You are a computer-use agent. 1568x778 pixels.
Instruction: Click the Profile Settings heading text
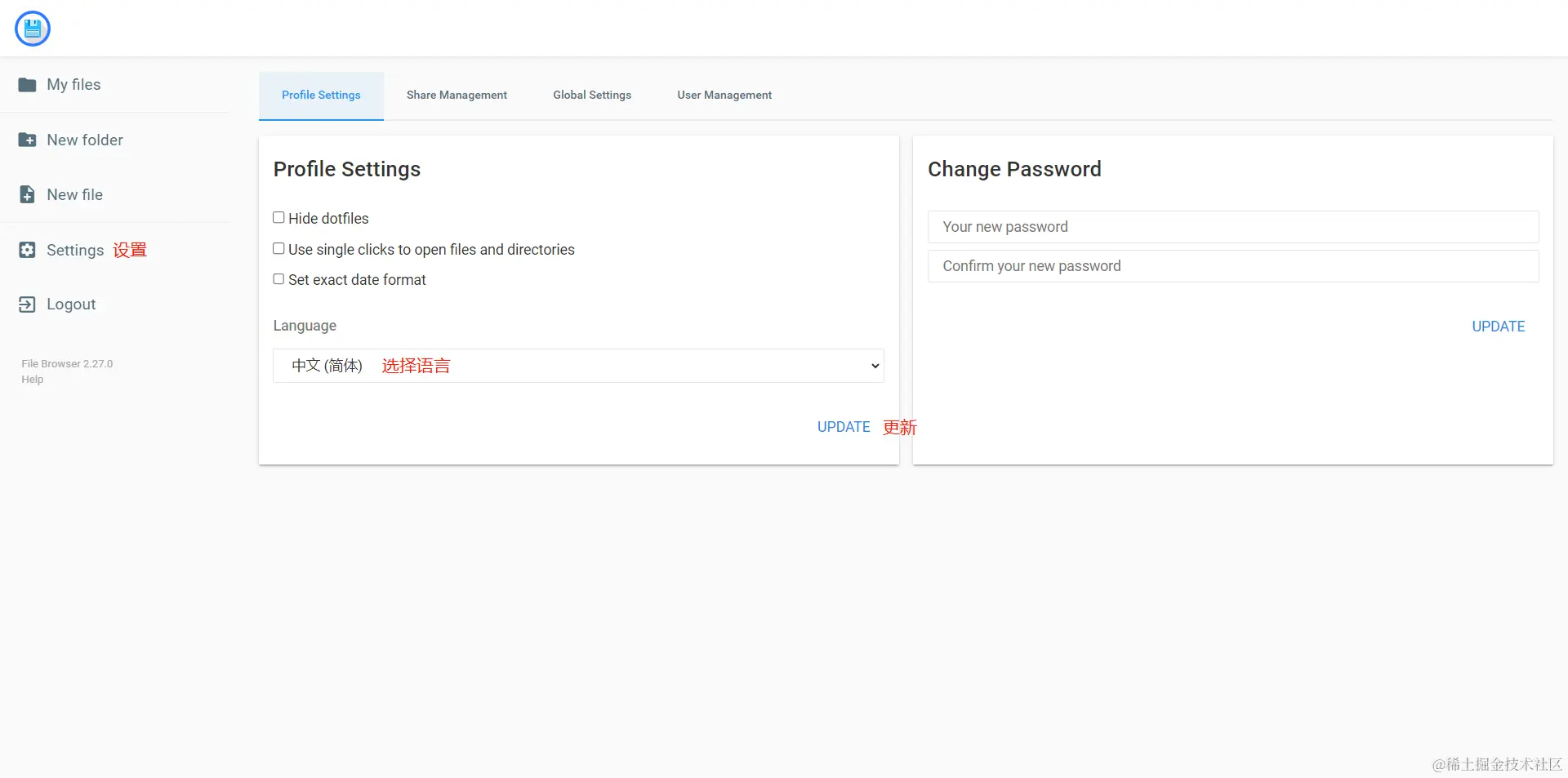point(347,169)
